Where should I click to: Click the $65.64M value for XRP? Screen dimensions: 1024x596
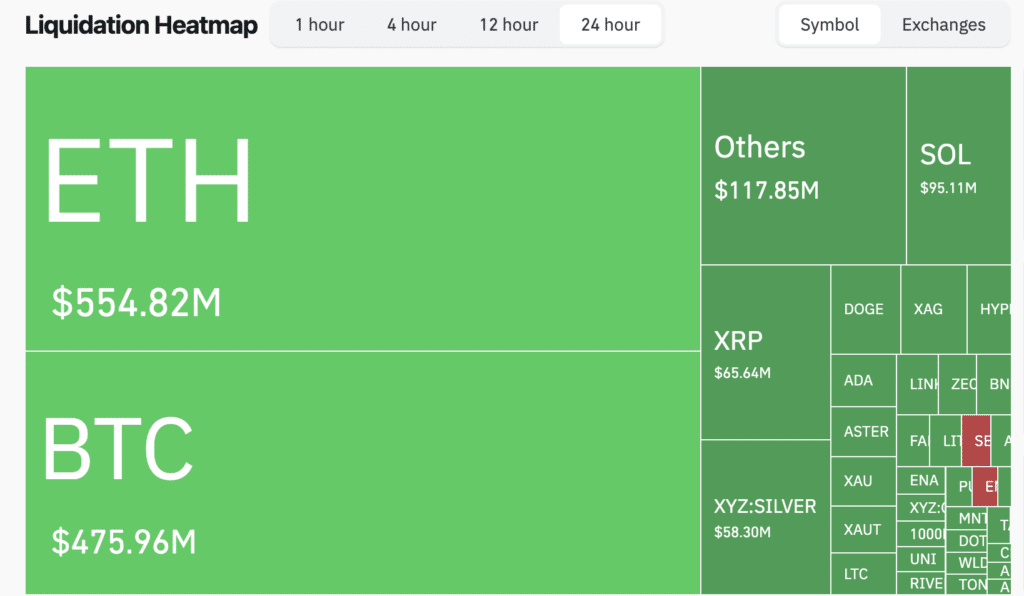tap(742, 373)
